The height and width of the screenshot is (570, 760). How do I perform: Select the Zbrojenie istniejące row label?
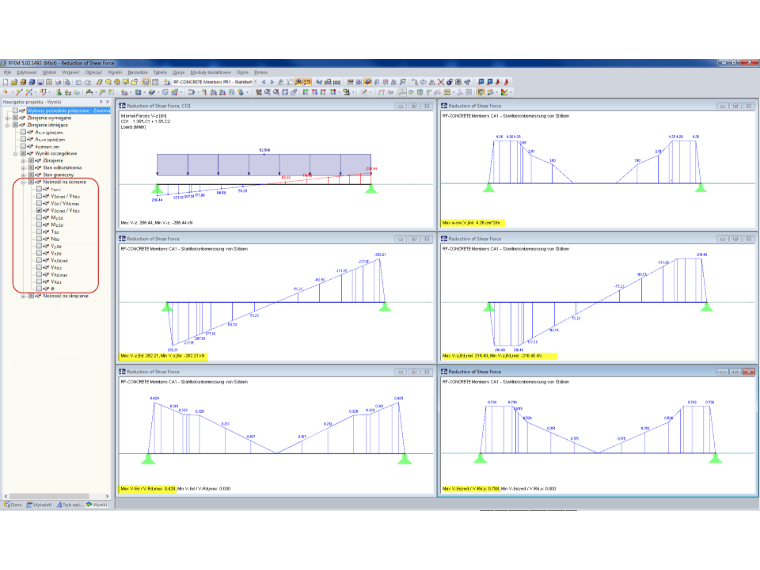click(x=48, y=125)
